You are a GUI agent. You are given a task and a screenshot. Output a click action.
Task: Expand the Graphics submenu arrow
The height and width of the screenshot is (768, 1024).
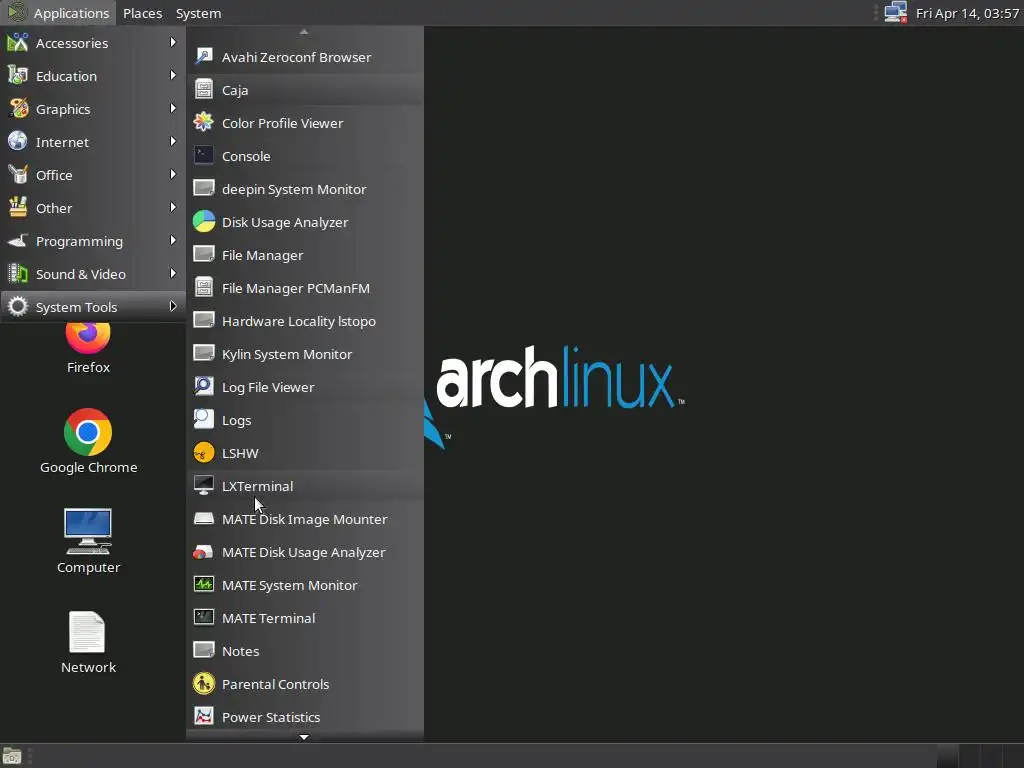[172, 108]
